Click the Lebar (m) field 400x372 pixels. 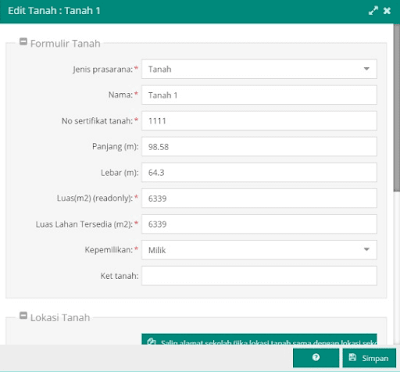[x=259, y=172]
